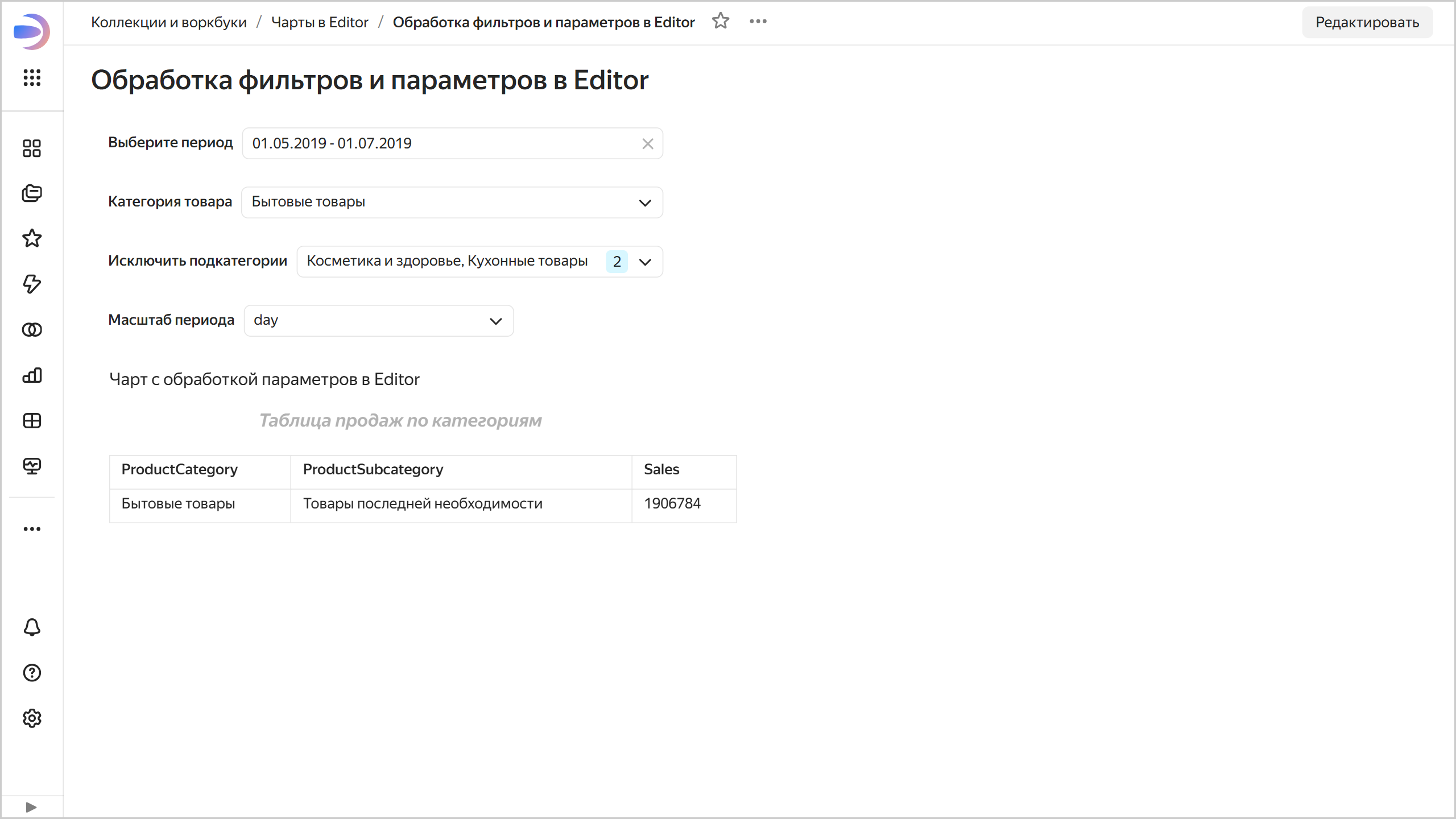Click the Редактировать button
The width and height of the screenshot is (1456, 819).
pyautogui.click(x=1367, y=22)
